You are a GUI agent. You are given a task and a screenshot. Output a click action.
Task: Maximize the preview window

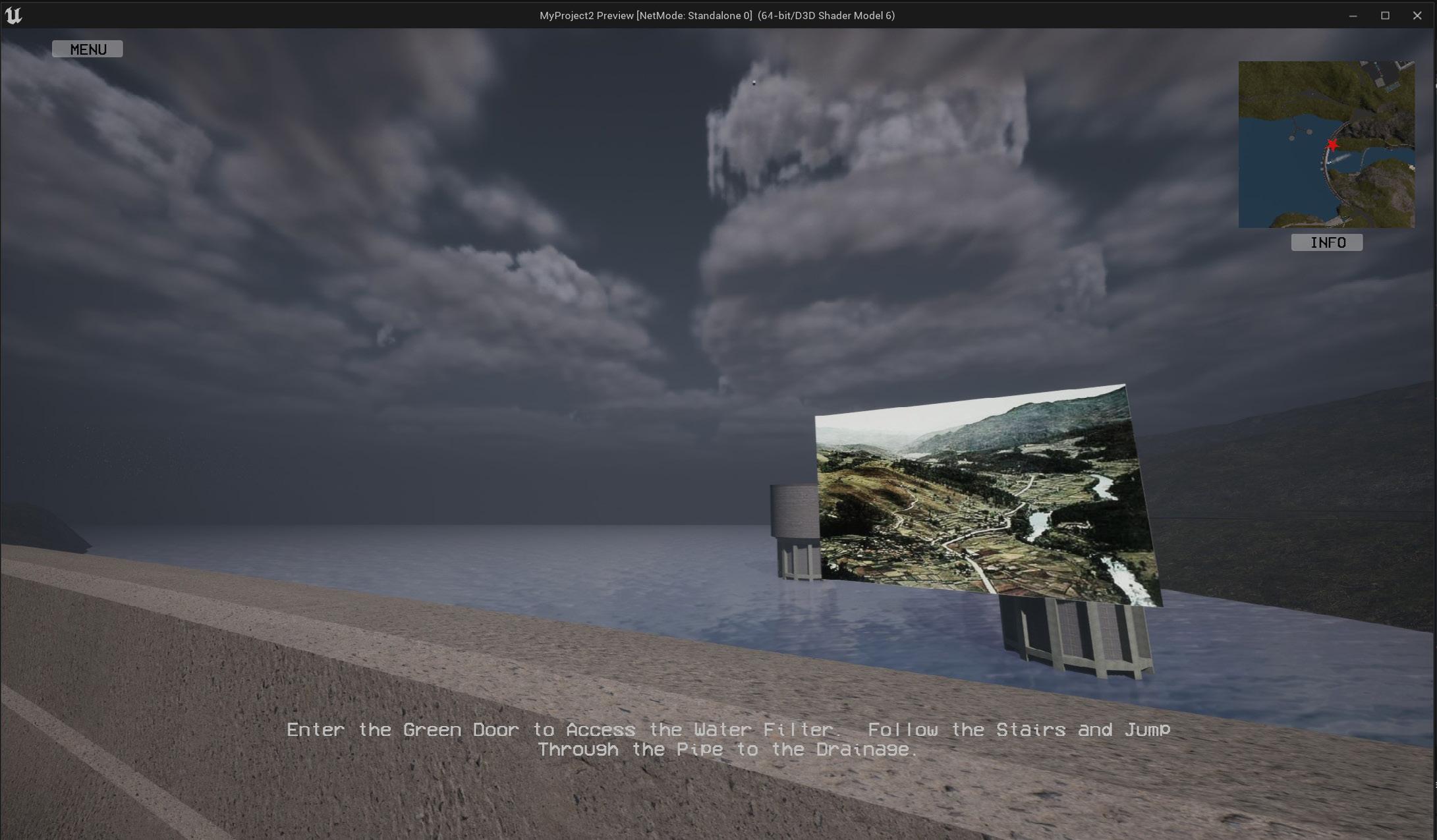pos(1385,15)
